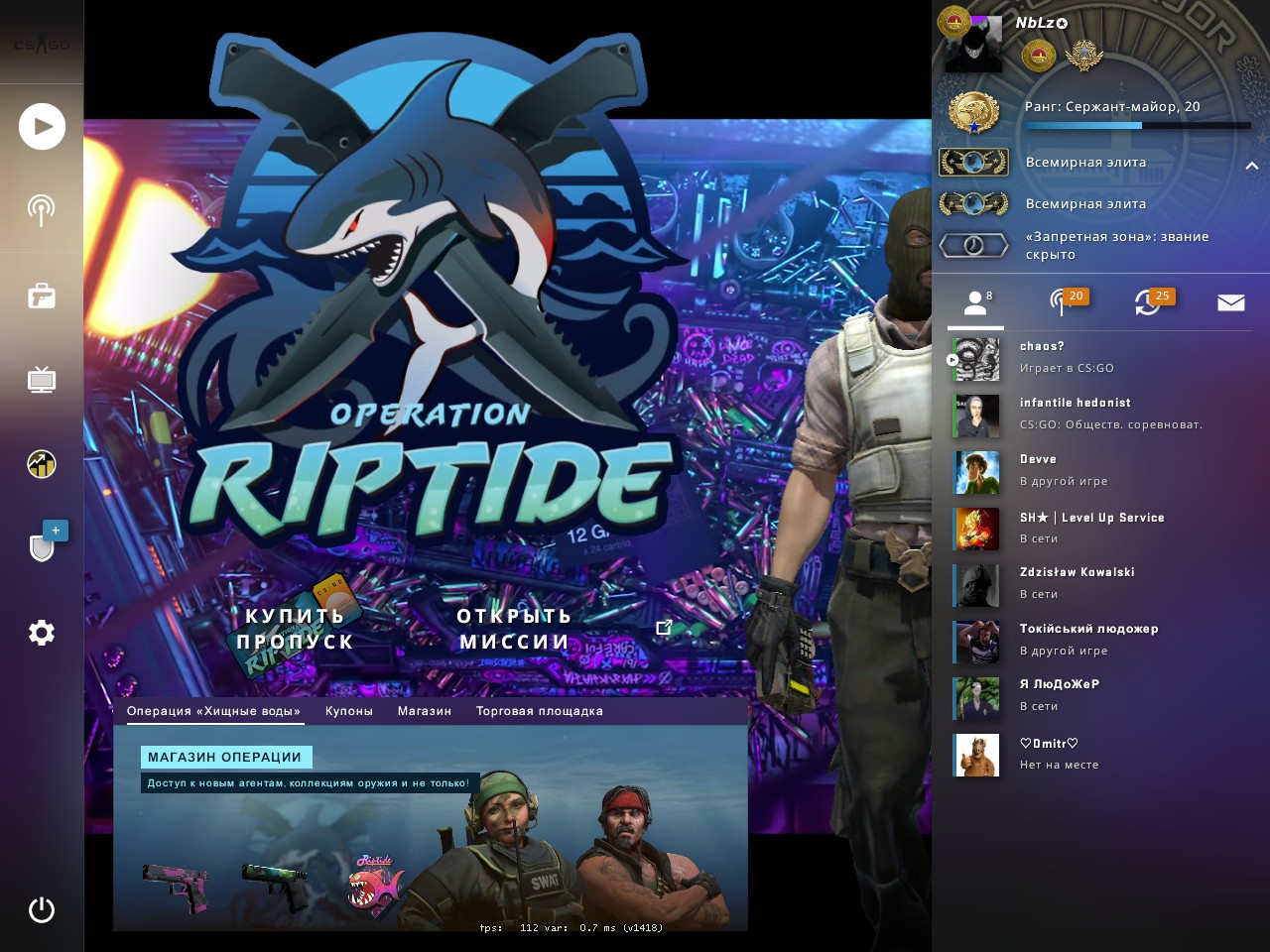Click SH★ Level Up Service avatar
The height and width of the screenshot is (952, 1270).
click(976, 529)
